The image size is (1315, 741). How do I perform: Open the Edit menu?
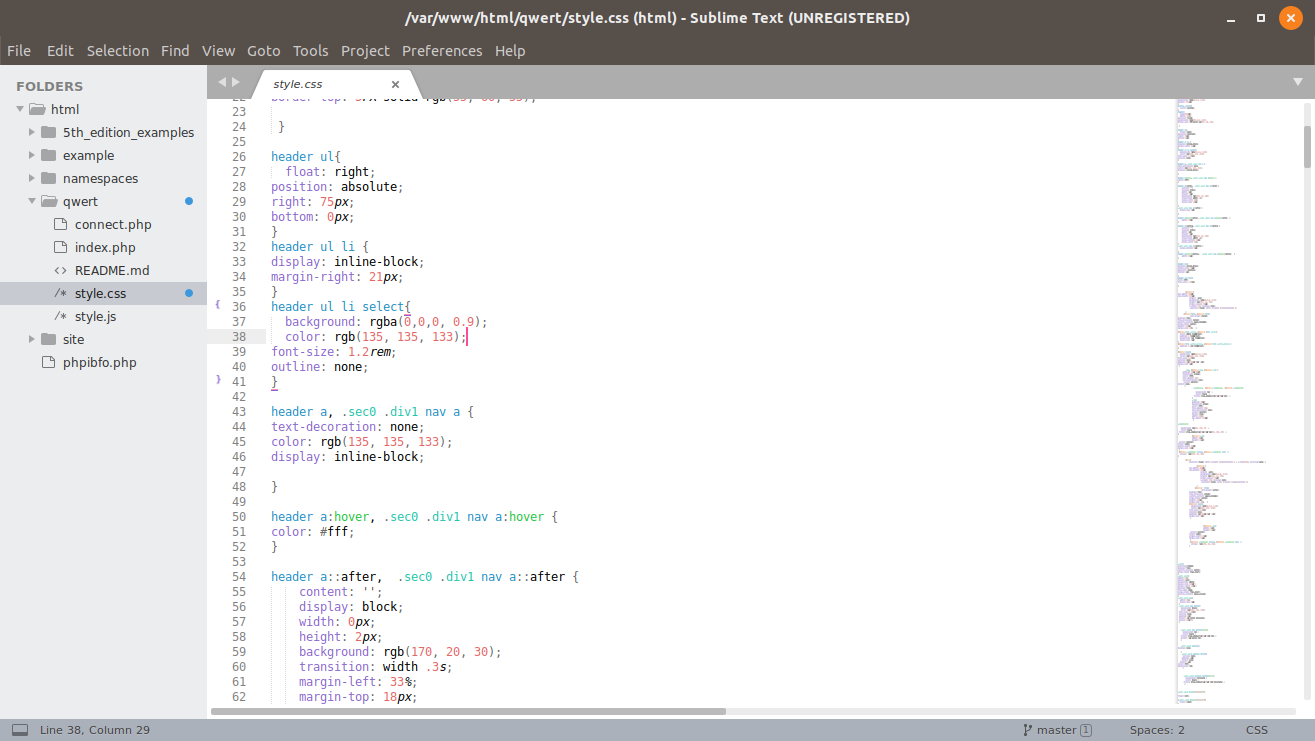point(60,51)
